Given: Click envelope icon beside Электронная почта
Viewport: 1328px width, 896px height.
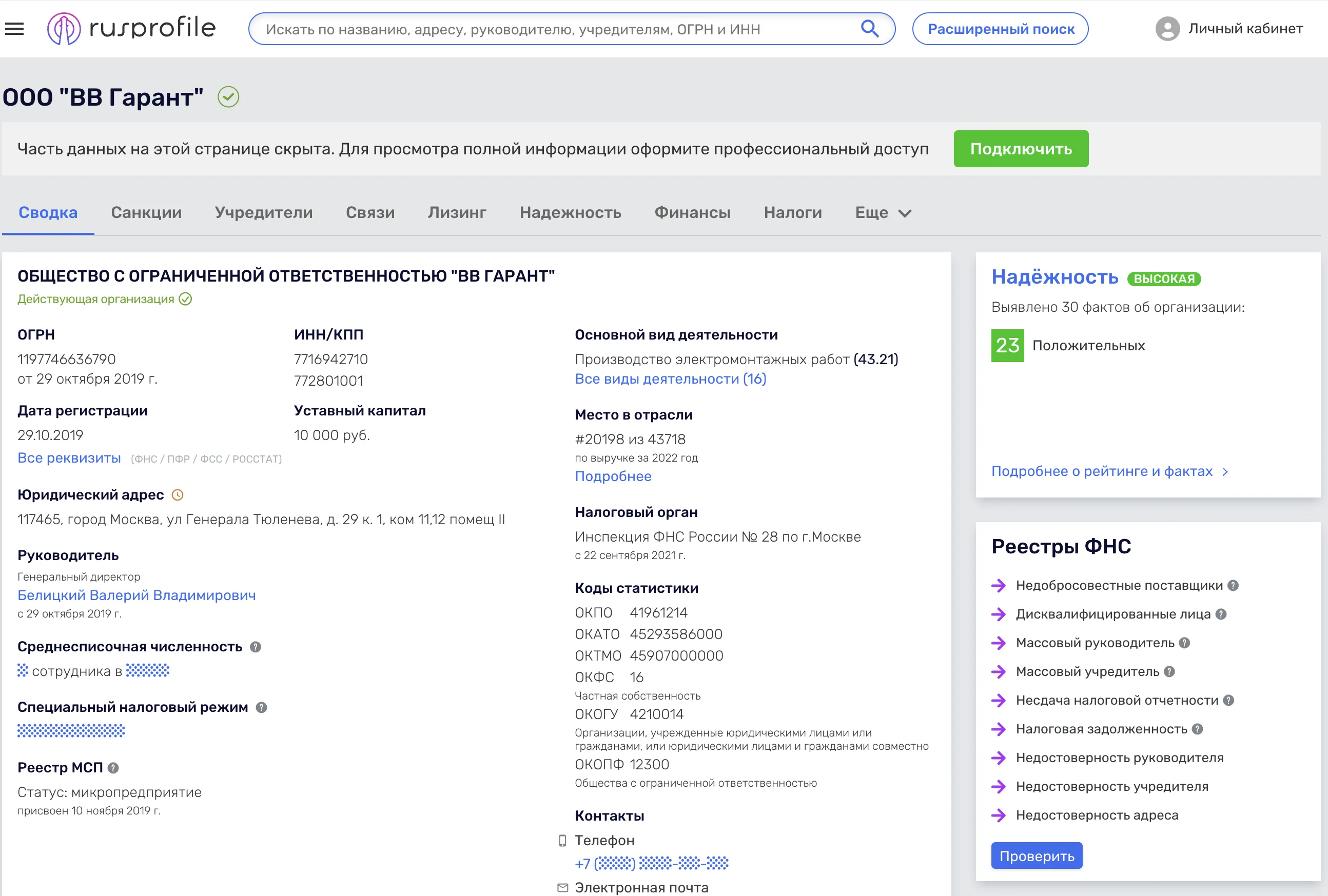Looking at the screenshot, I should [563, 888].
